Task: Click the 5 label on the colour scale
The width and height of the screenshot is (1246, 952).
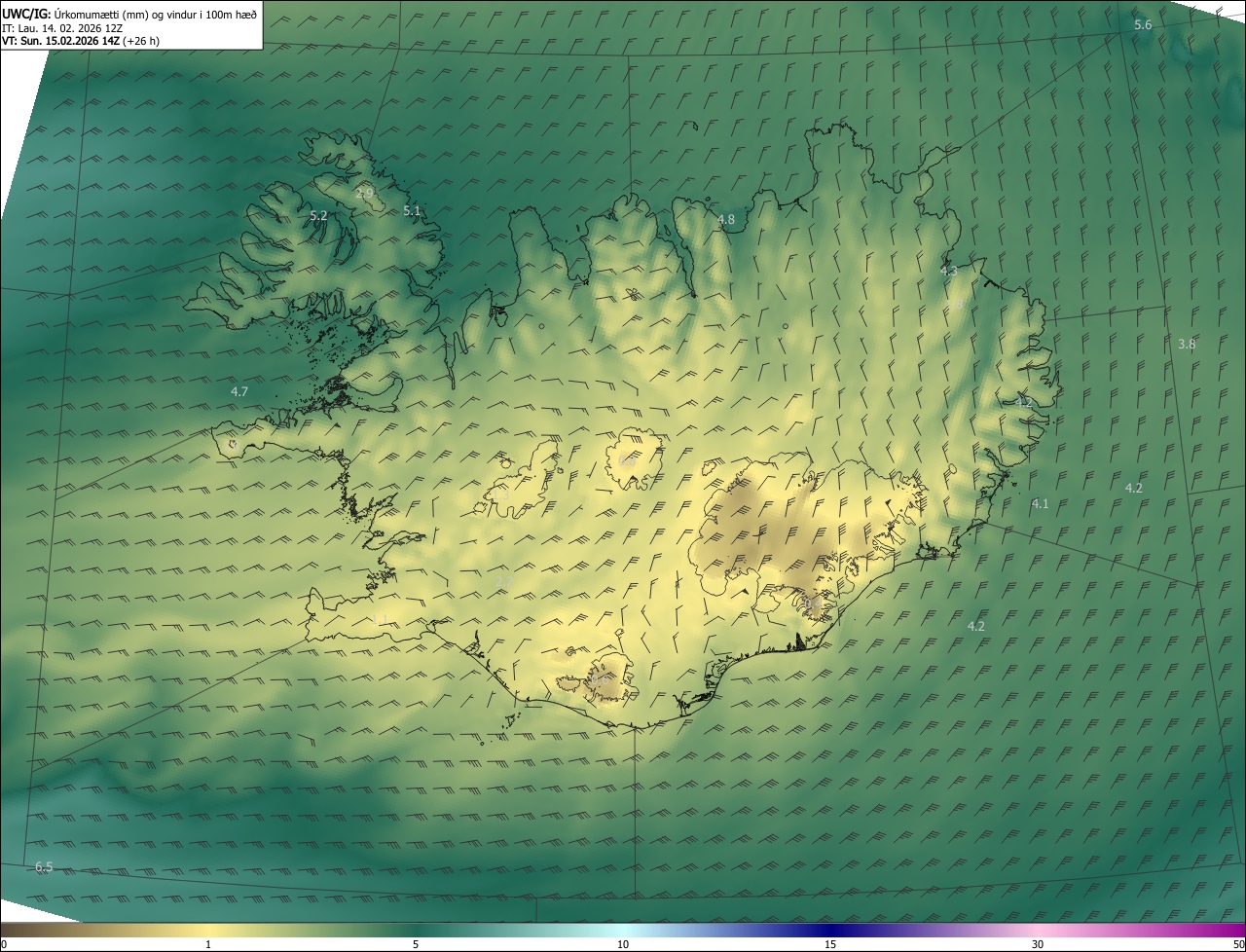Action: click(x=416, y=944)
